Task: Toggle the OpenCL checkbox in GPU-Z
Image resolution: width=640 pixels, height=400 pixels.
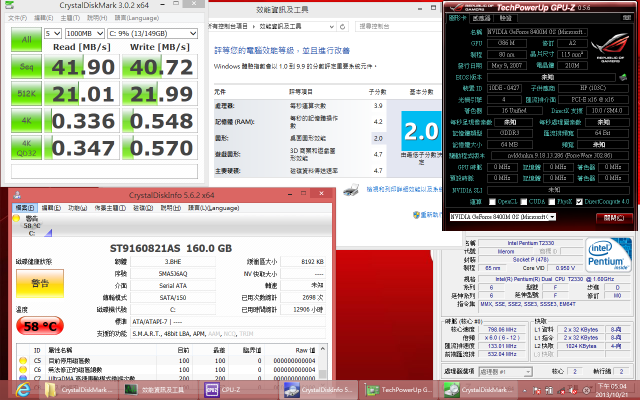Action: [x=492, y=202]
